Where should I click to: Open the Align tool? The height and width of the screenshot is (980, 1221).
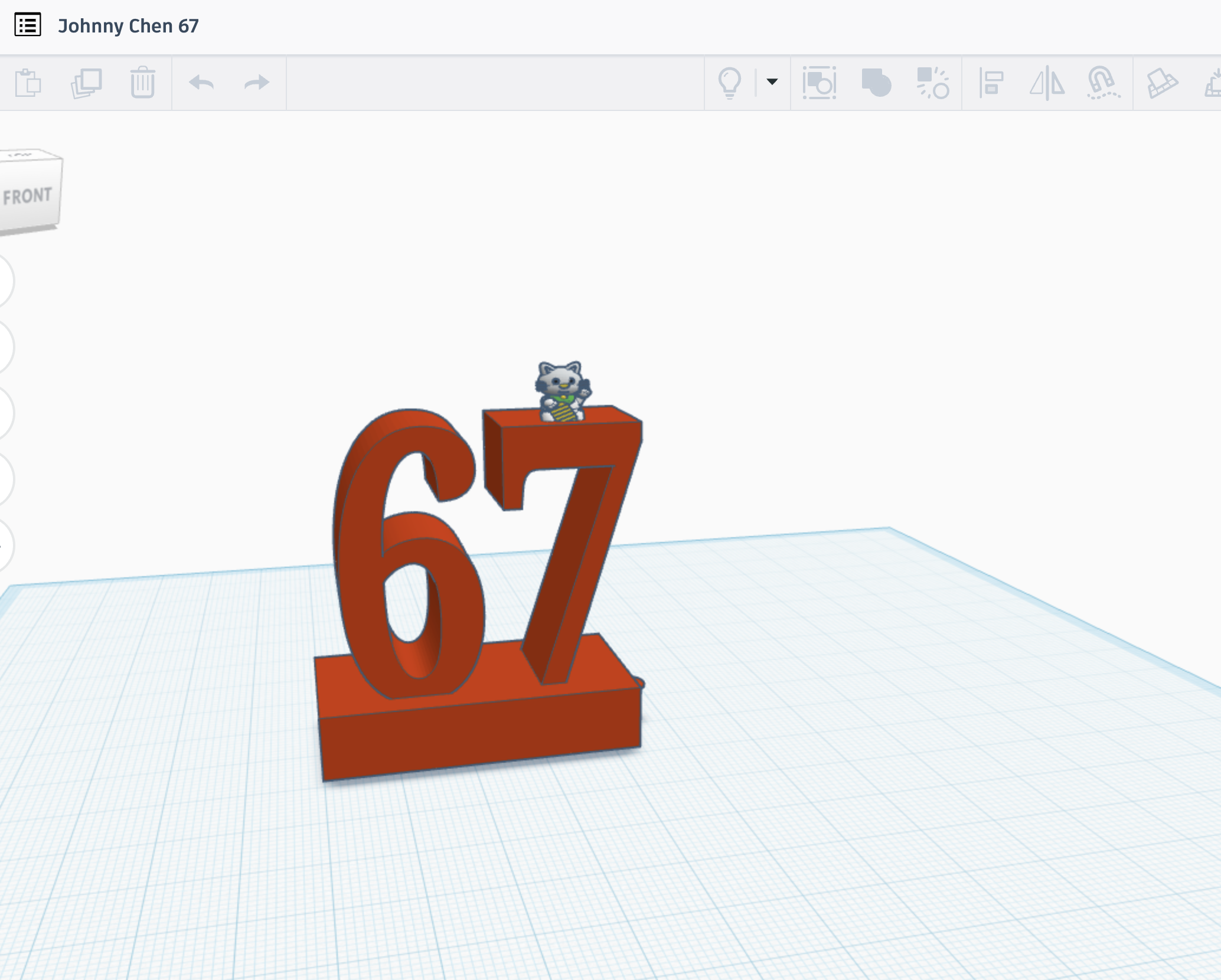click(x=991, y=83)
